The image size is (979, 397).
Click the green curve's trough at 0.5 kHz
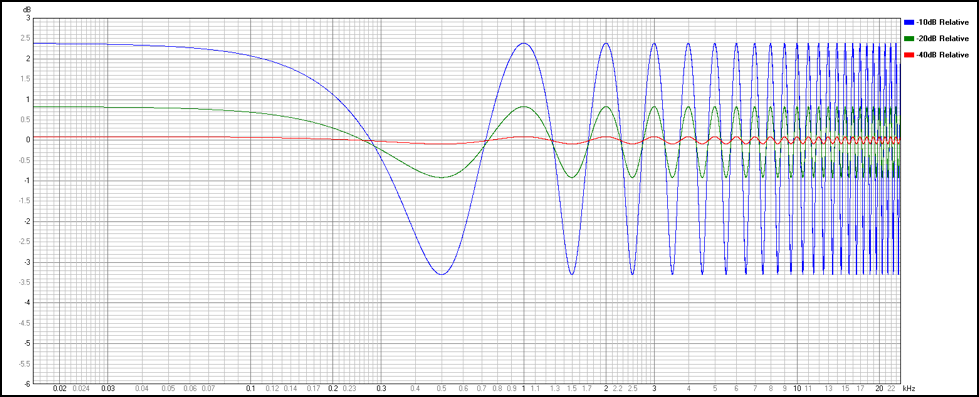coord(441,177)
